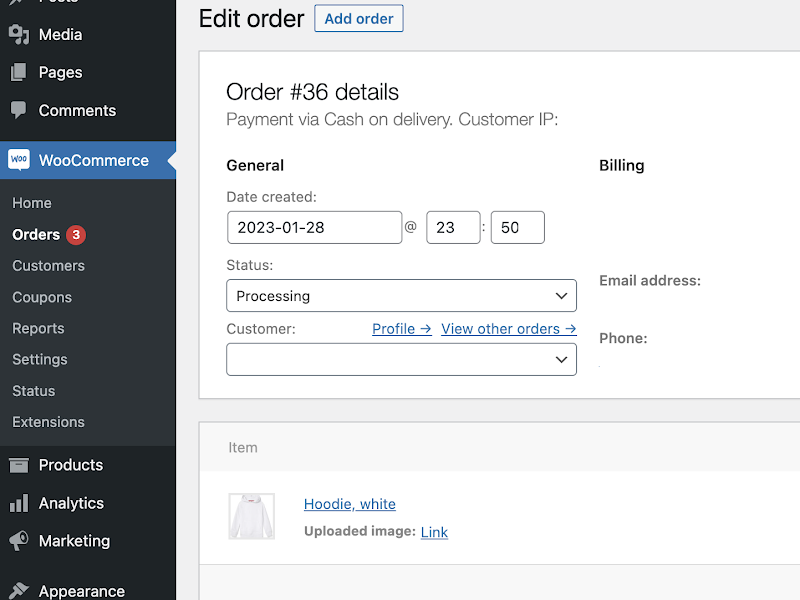
Task: Open Comments via its speech bubble icon
Action: pyautogui.click(x=18, y=110)
